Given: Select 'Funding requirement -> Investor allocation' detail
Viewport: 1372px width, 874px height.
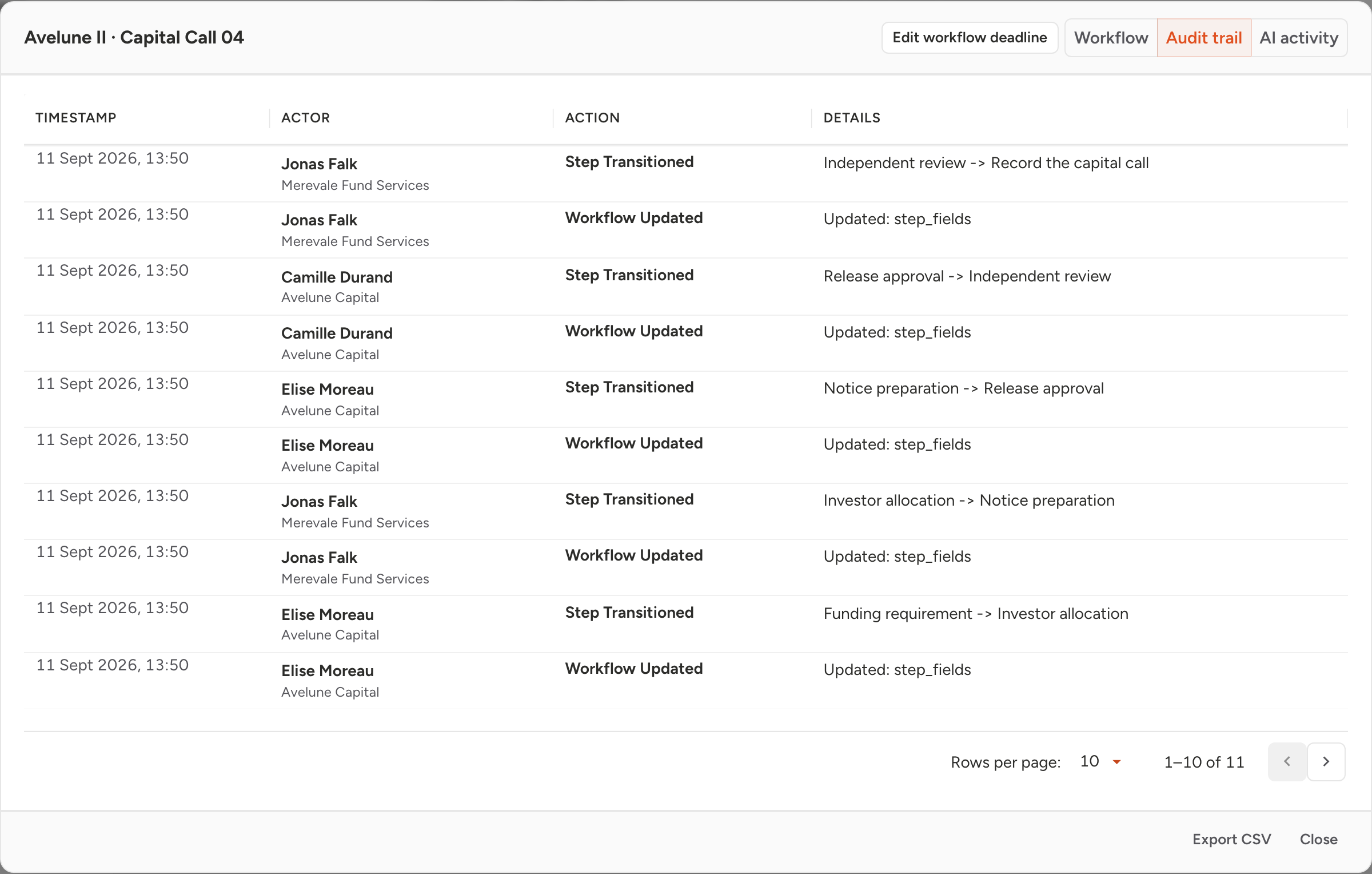Looking at the screenshot, I should coord(976,614).
